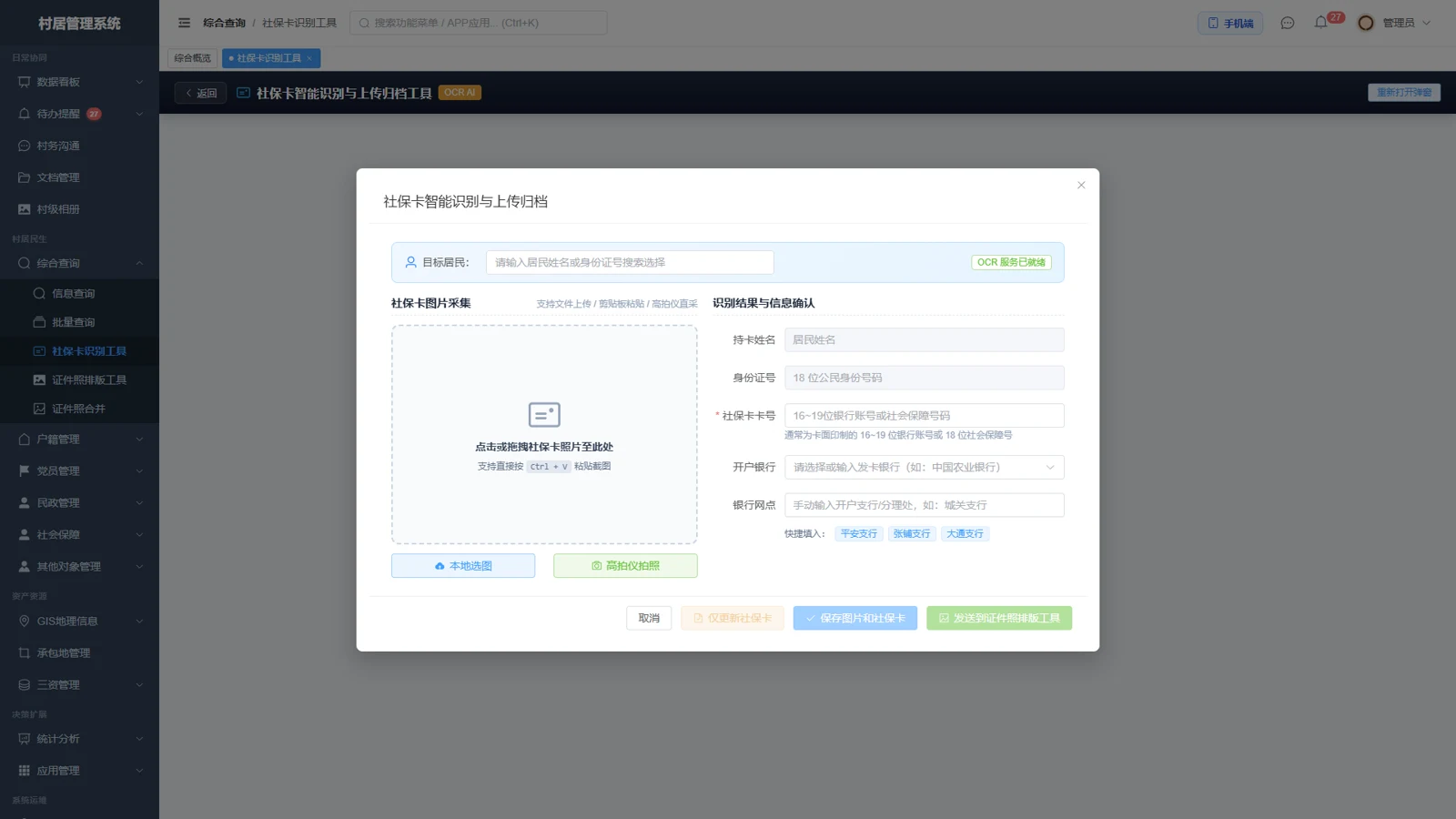The image size is (1456, 819).
Task: Click the hamburger menu collapse icon
Action: [x=184, y=23]
